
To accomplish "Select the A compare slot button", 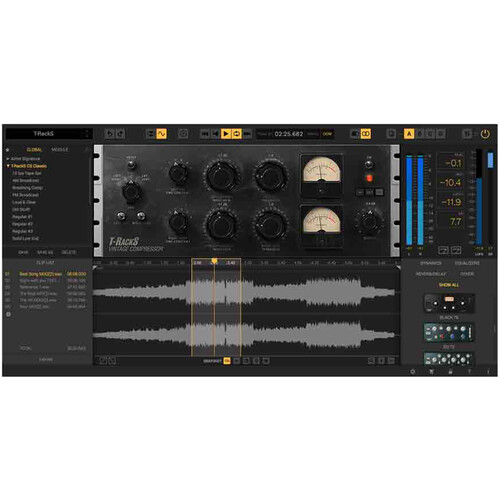I will click(x=409, y=134).
